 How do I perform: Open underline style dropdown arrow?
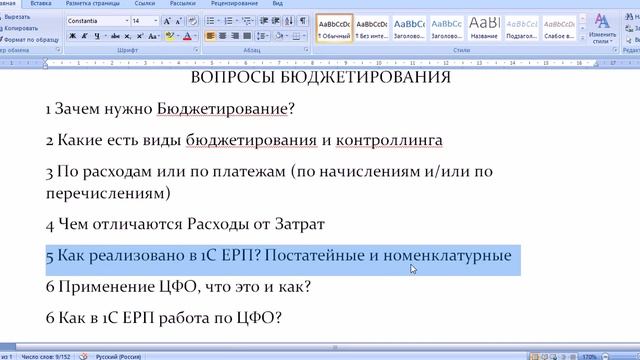(x=105, y=36)
